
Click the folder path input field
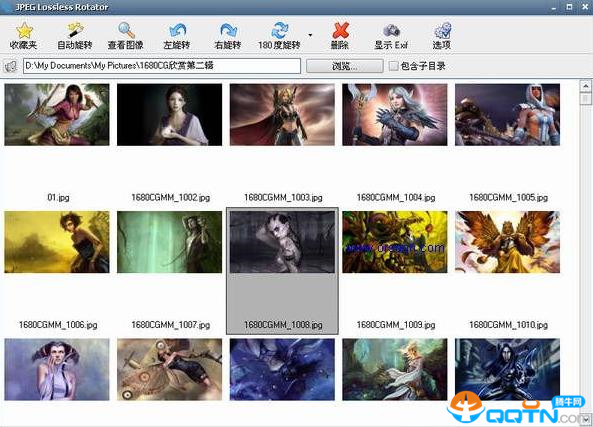pos(162,66)
